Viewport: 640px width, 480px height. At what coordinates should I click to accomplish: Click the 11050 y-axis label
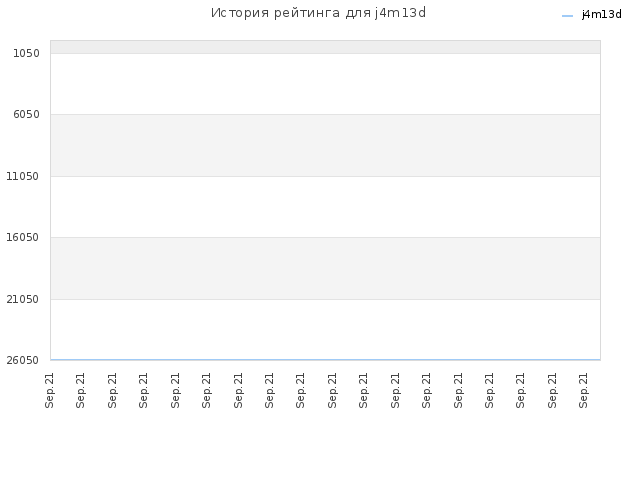[22, 176]
